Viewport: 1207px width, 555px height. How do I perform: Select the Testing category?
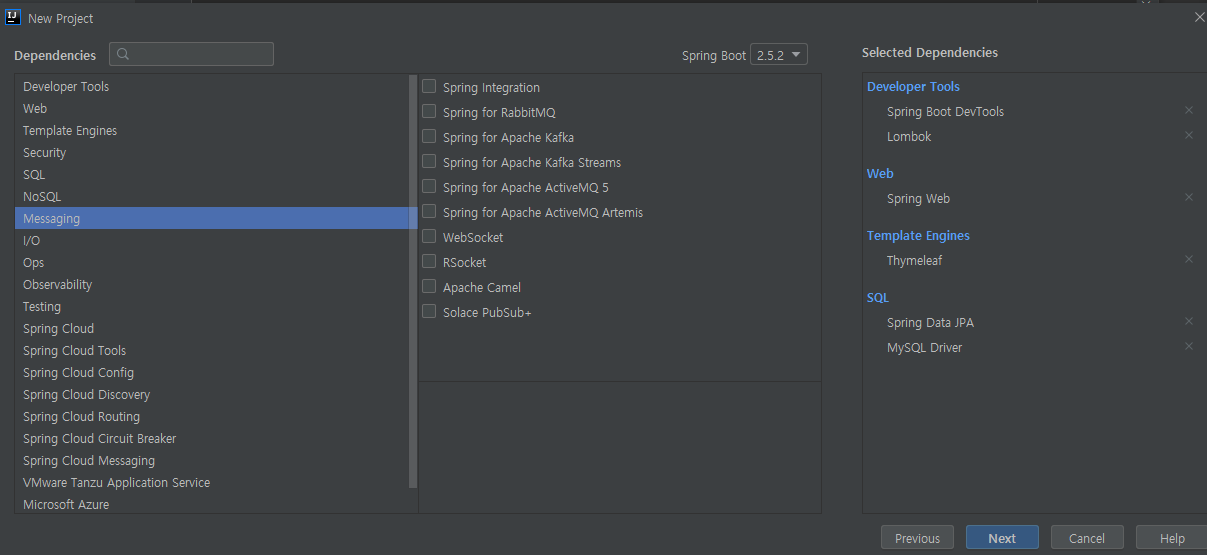coord(212,307)
